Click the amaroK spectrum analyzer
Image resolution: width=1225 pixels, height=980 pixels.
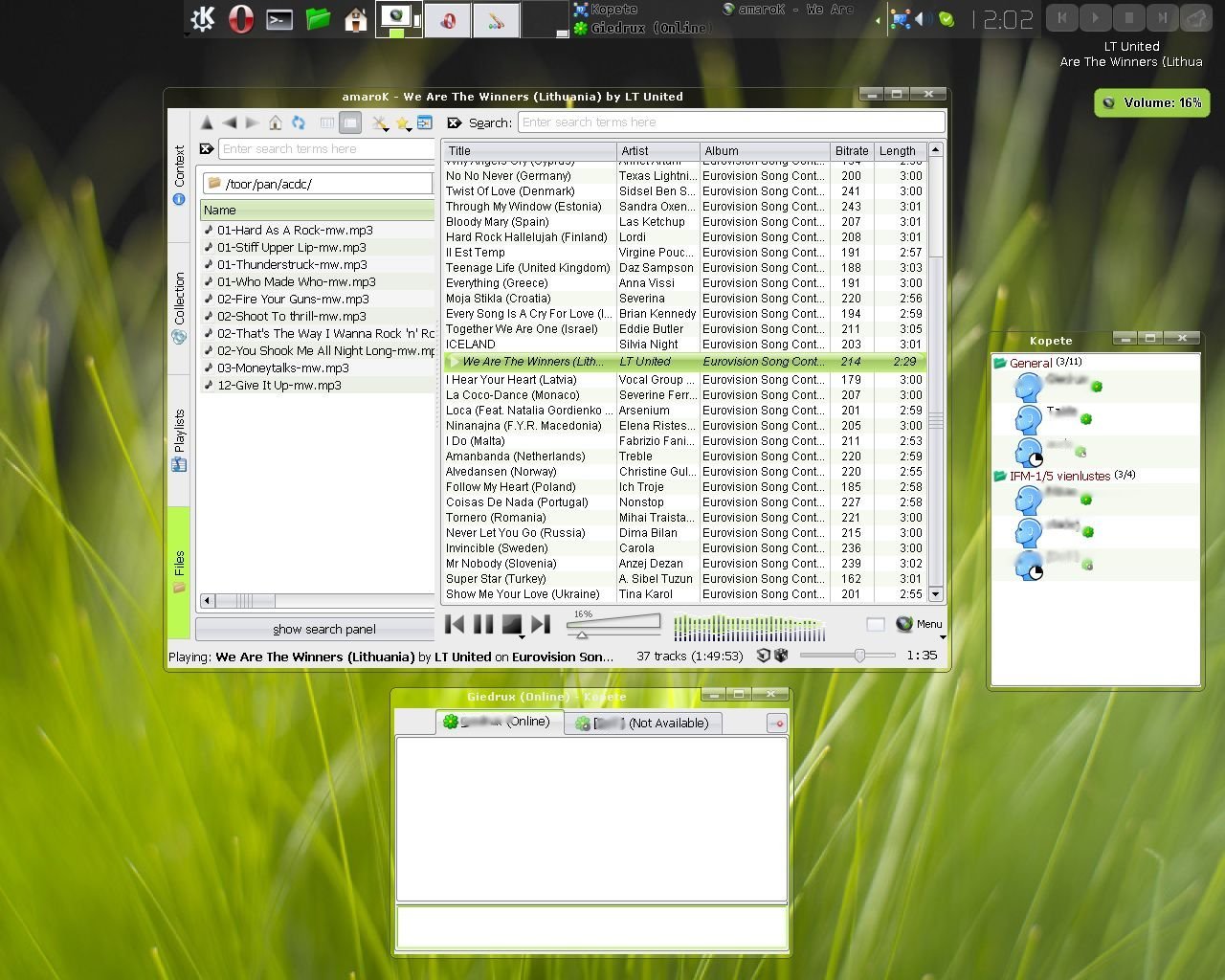[749, 628]
